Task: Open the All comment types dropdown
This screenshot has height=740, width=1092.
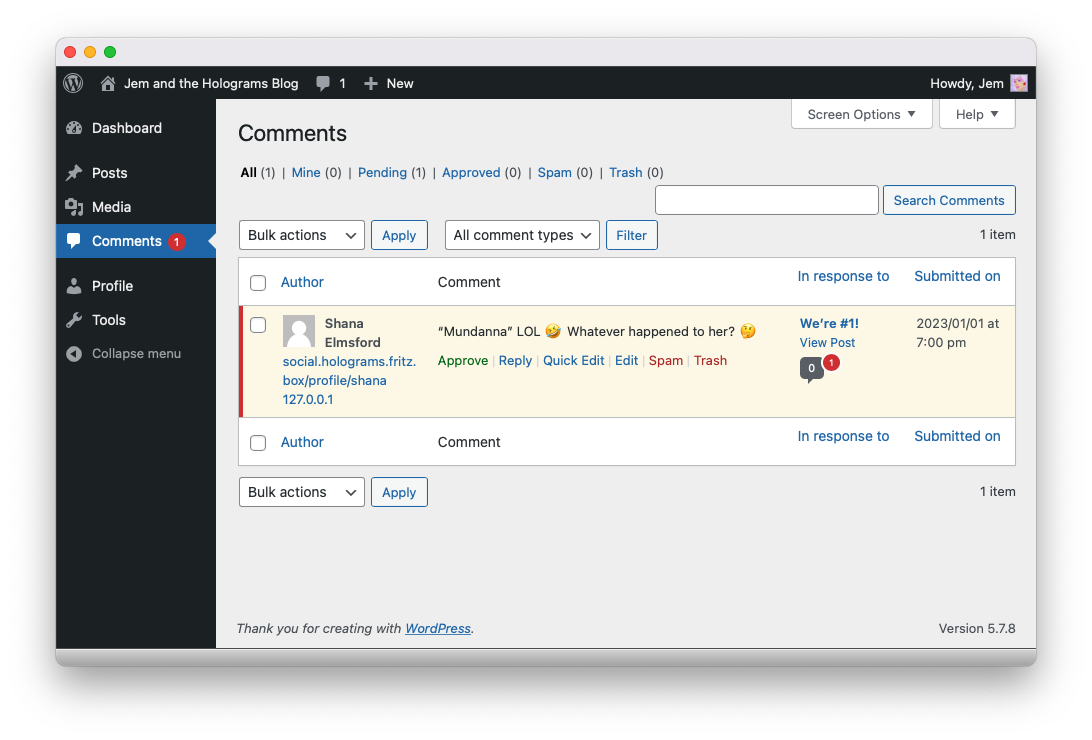Action: (x=521, y=235)
